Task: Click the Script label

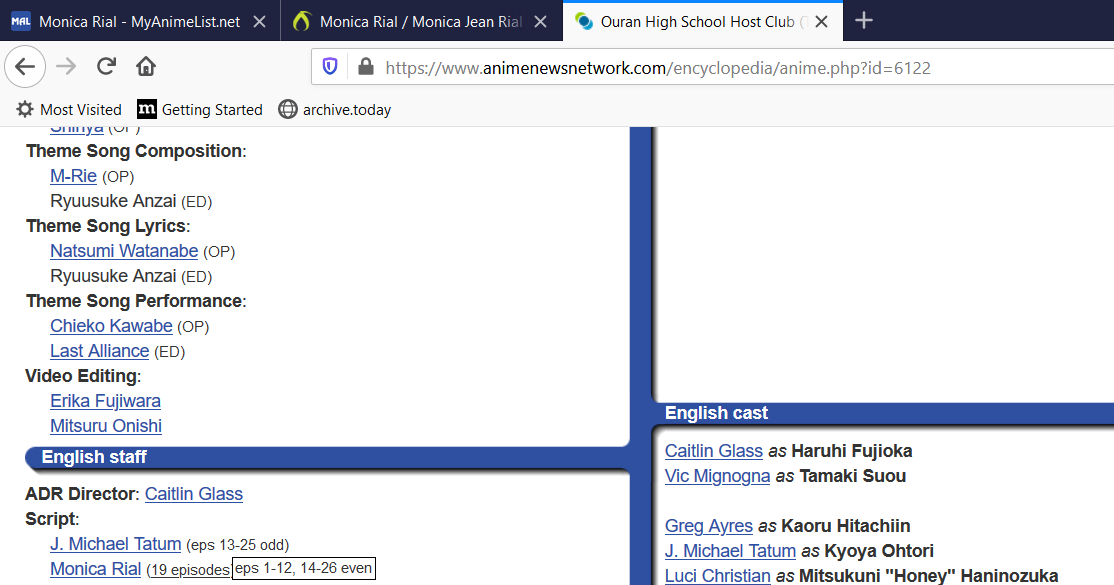Action: [x=50, y=519]
